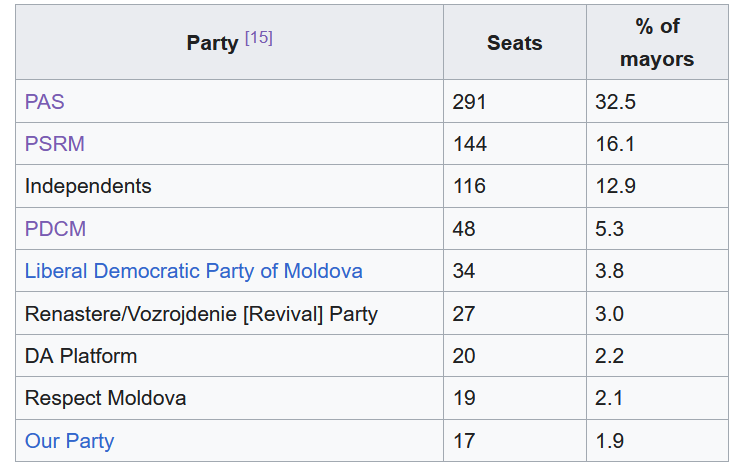Select the Independents row label
This screenshot has height=468, width=741.
[88, 186]
